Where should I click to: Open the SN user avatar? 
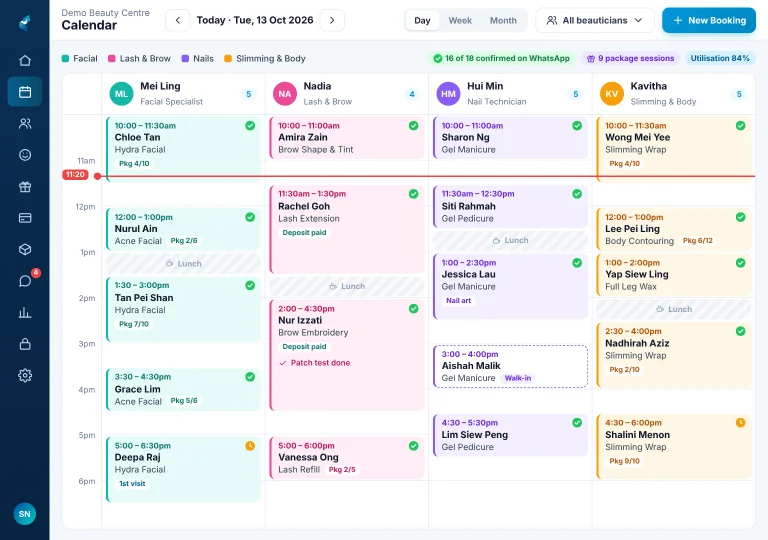(24, 514)
